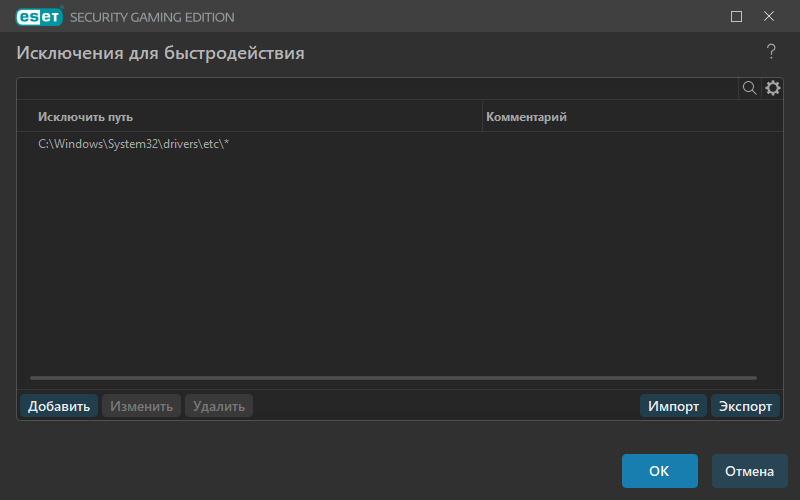The height and width of the screenshot is (500, 800).
Task: Cancel with the Отмена button
Action: click(749, 471)
